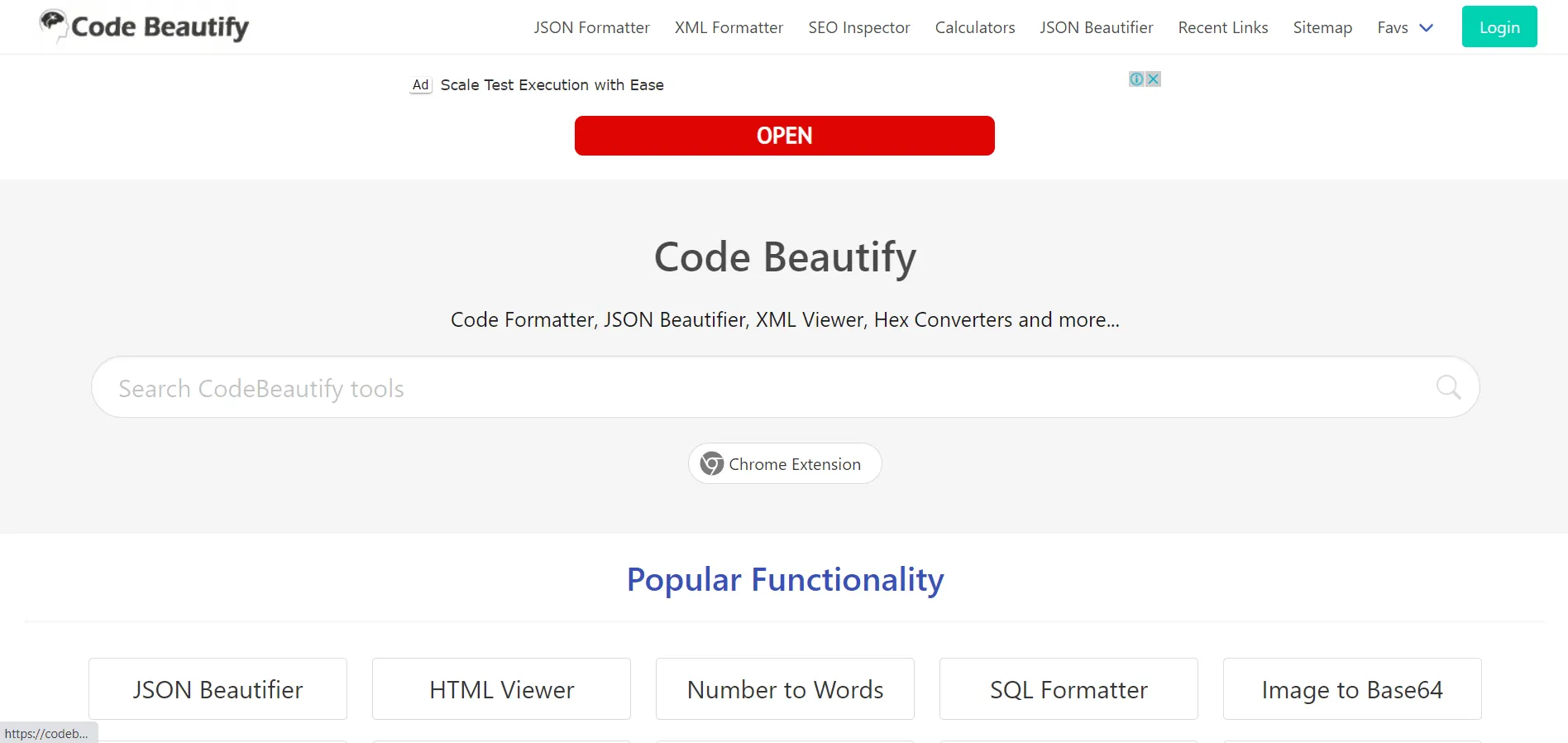Launch the HTML Viewer tool
1568x743 pixels.
pyautogui.click(x=501, y=688)
